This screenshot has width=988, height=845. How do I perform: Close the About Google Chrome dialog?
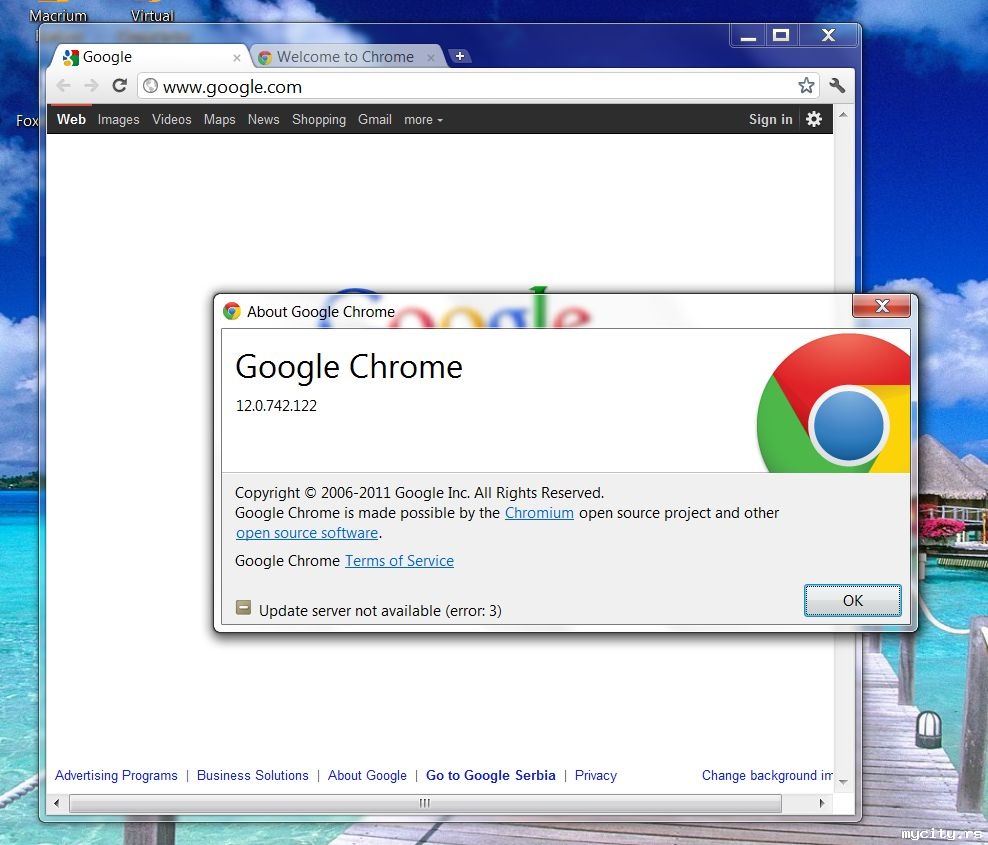882,306
